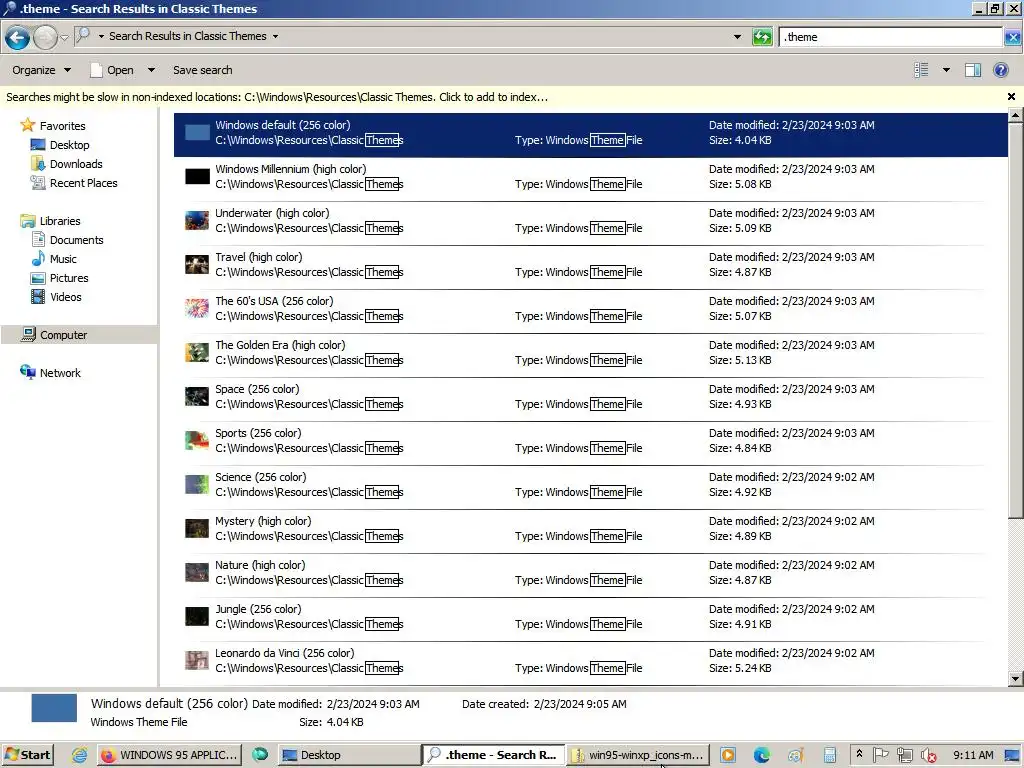The image size is (1024, 768).
Task: Open the Organize menu
Action: (41, 70)
